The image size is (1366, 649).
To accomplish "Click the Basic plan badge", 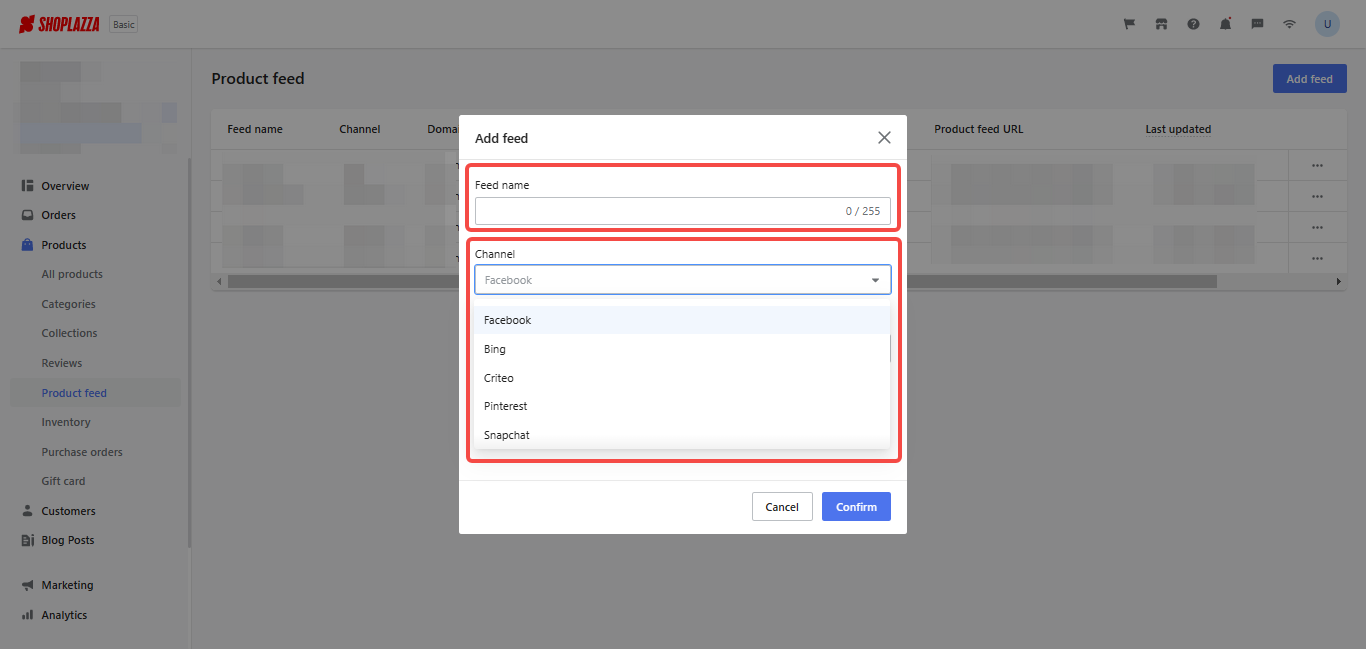I will coord(123,24).
